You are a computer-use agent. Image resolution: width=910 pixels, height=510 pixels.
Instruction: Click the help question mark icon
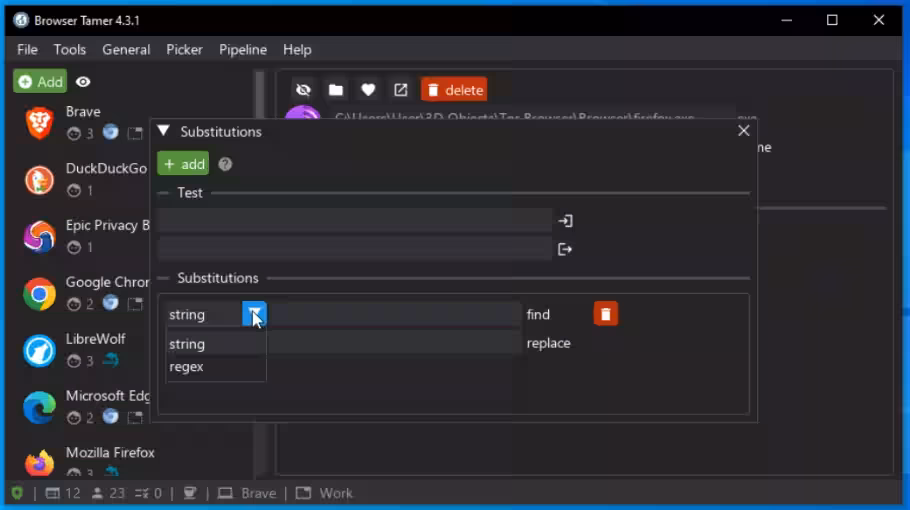[x=225, y=164]
